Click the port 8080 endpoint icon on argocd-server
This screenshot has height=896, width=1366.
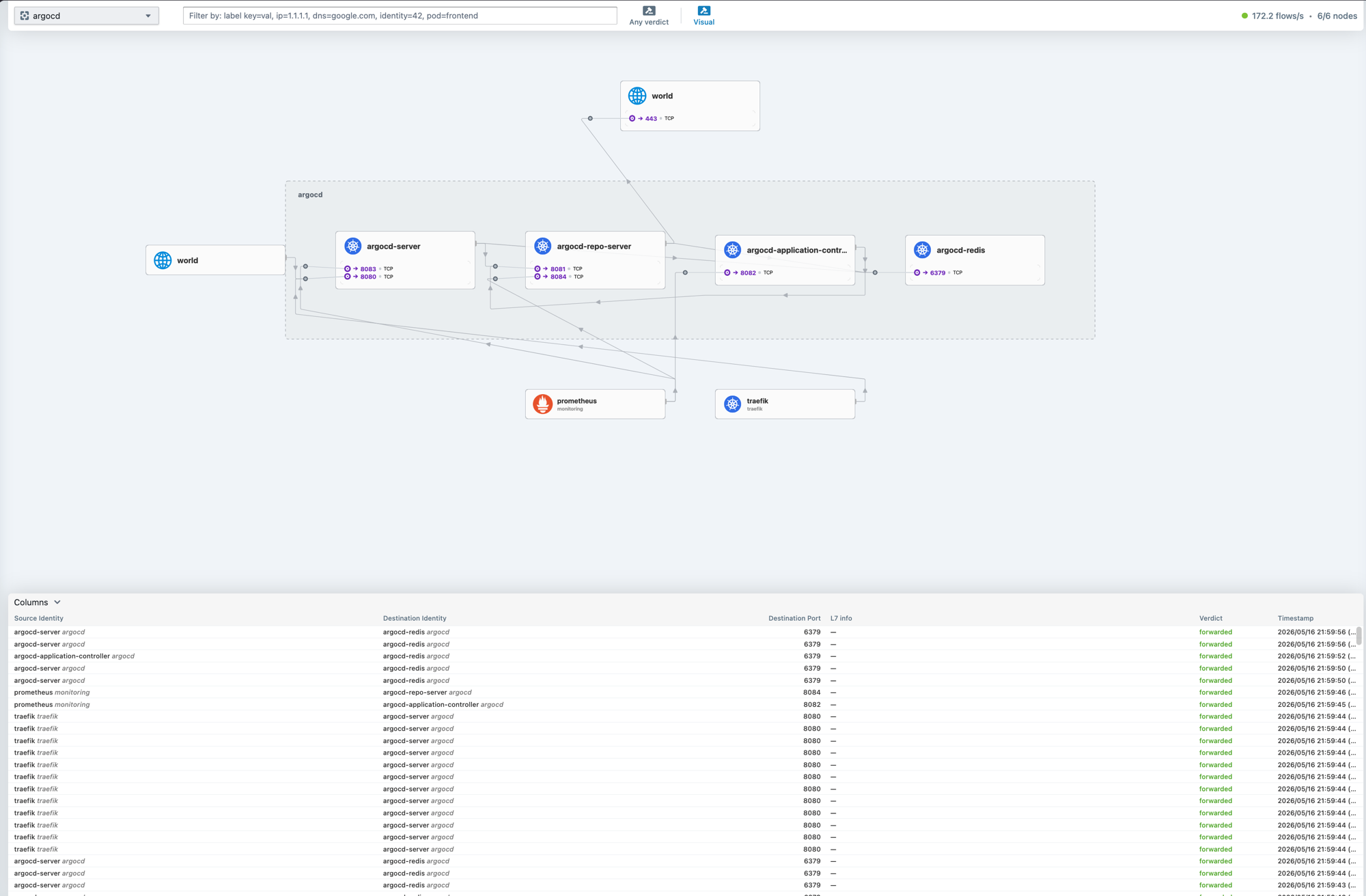tap(348, 277)
